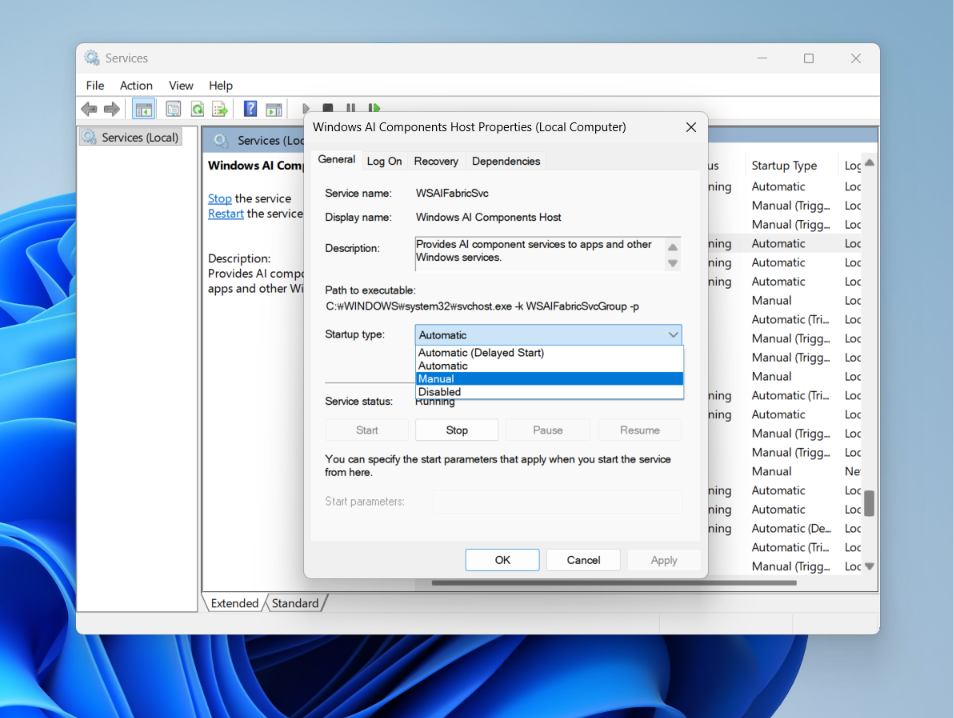954x718 pixels.
Task: Open the Dependencies tab
Action: [x=506, y=161]
